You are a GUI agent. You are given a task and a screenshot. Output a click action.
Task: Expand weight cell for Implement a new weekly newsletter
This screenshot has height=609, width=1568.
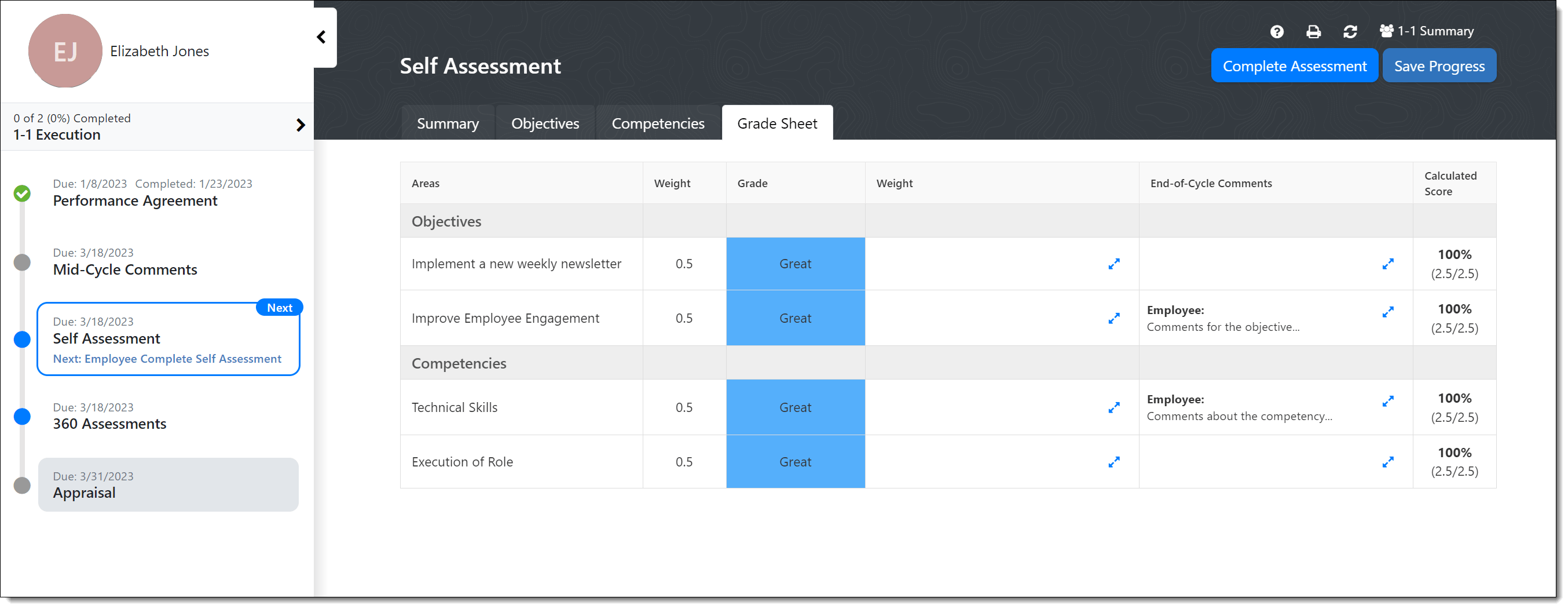click(x=1114, y=264)
